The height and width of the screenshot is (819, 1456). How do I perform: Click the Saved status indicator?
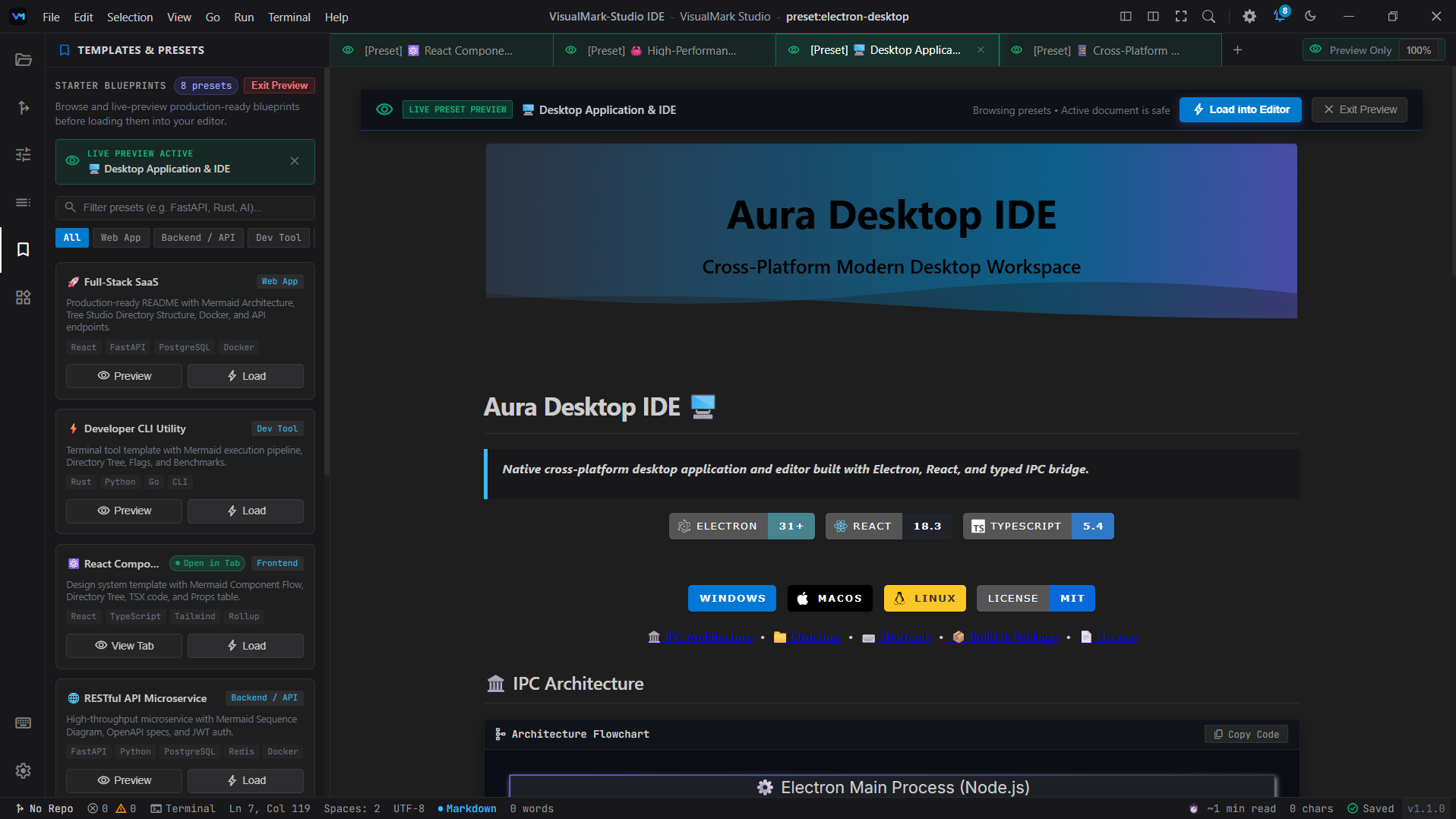coord(1371,808)
